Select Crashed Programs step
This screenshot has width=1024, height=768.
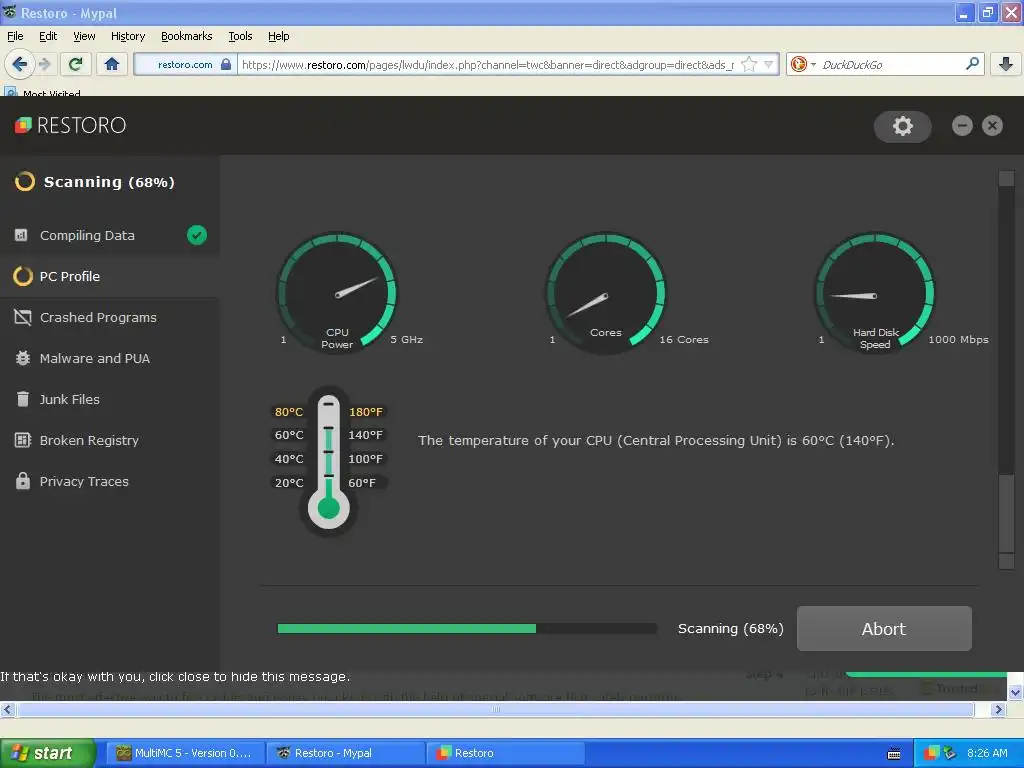click(x=110, y=317)
